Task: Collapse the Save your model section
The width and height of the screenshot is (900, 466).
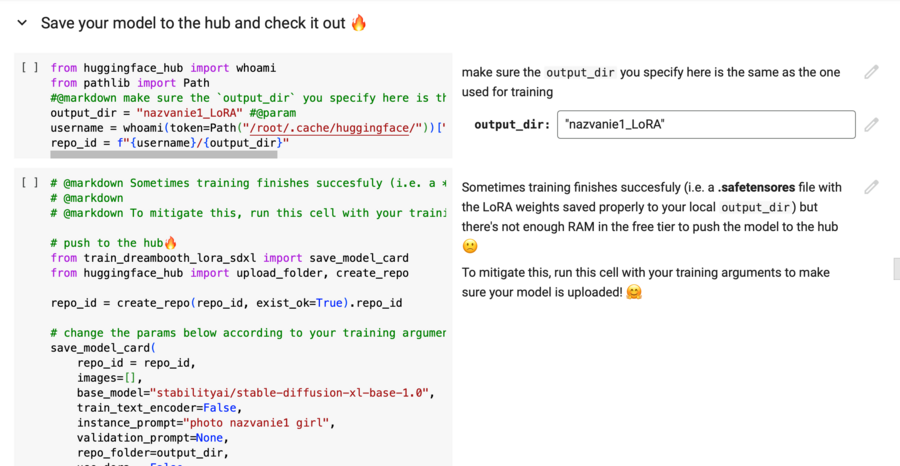Action: tap(22, 22)
